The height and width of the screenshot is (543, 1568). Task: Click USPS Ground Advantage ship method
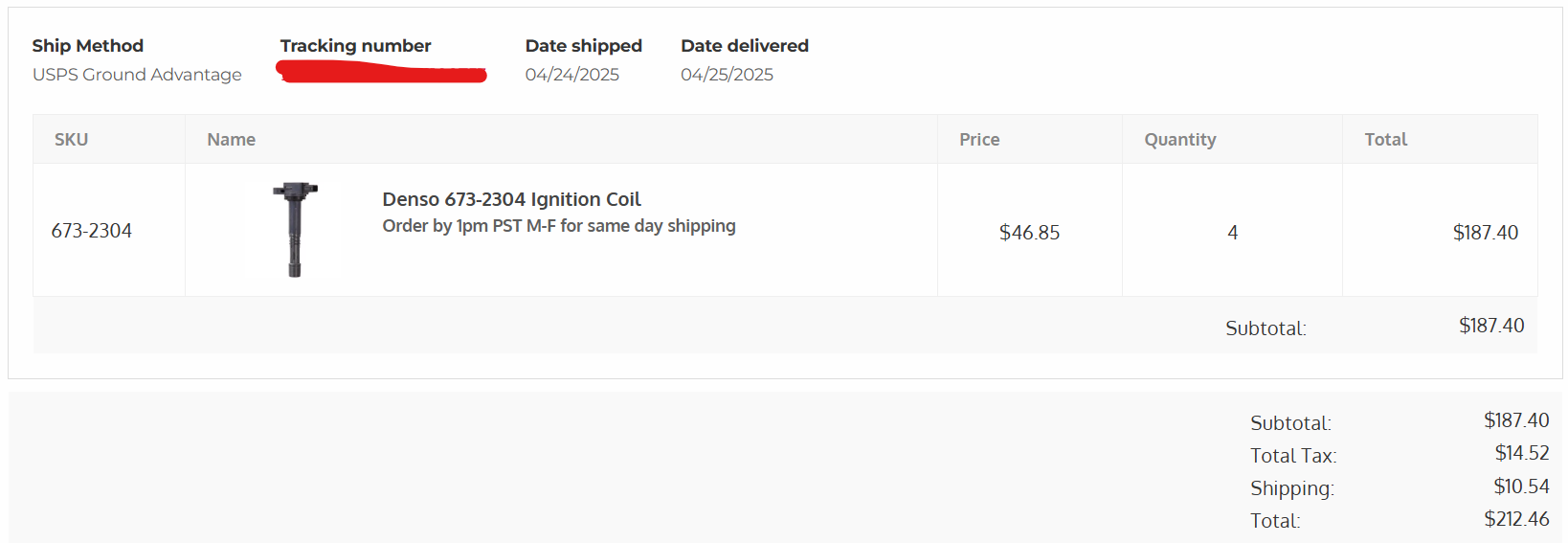tap(137, 75)
